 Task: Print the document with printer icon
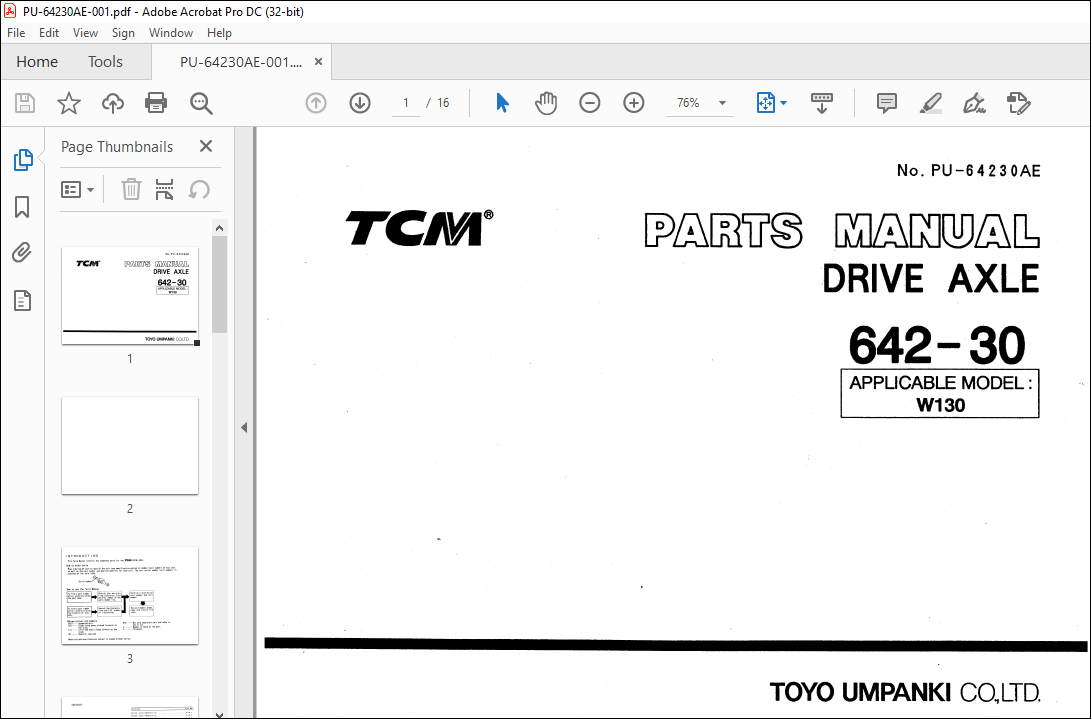click(x=156, y=103)
